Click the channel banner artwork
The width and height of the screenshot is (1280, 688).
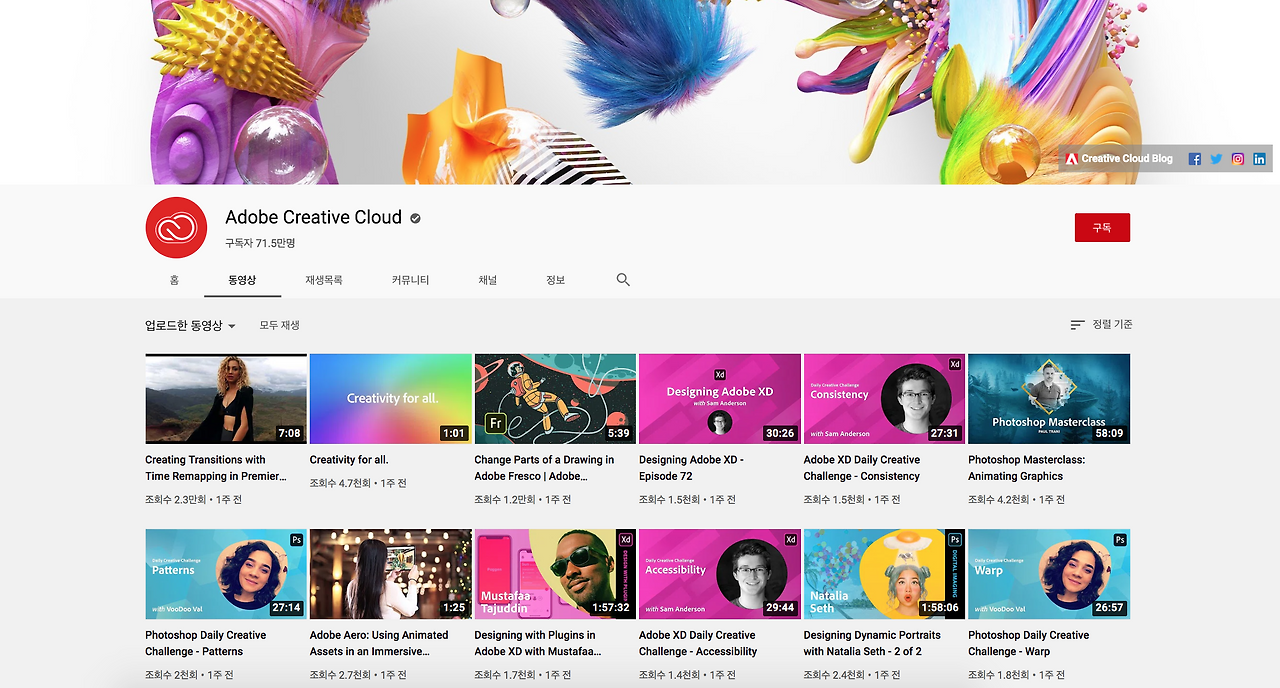coord(640,92)
